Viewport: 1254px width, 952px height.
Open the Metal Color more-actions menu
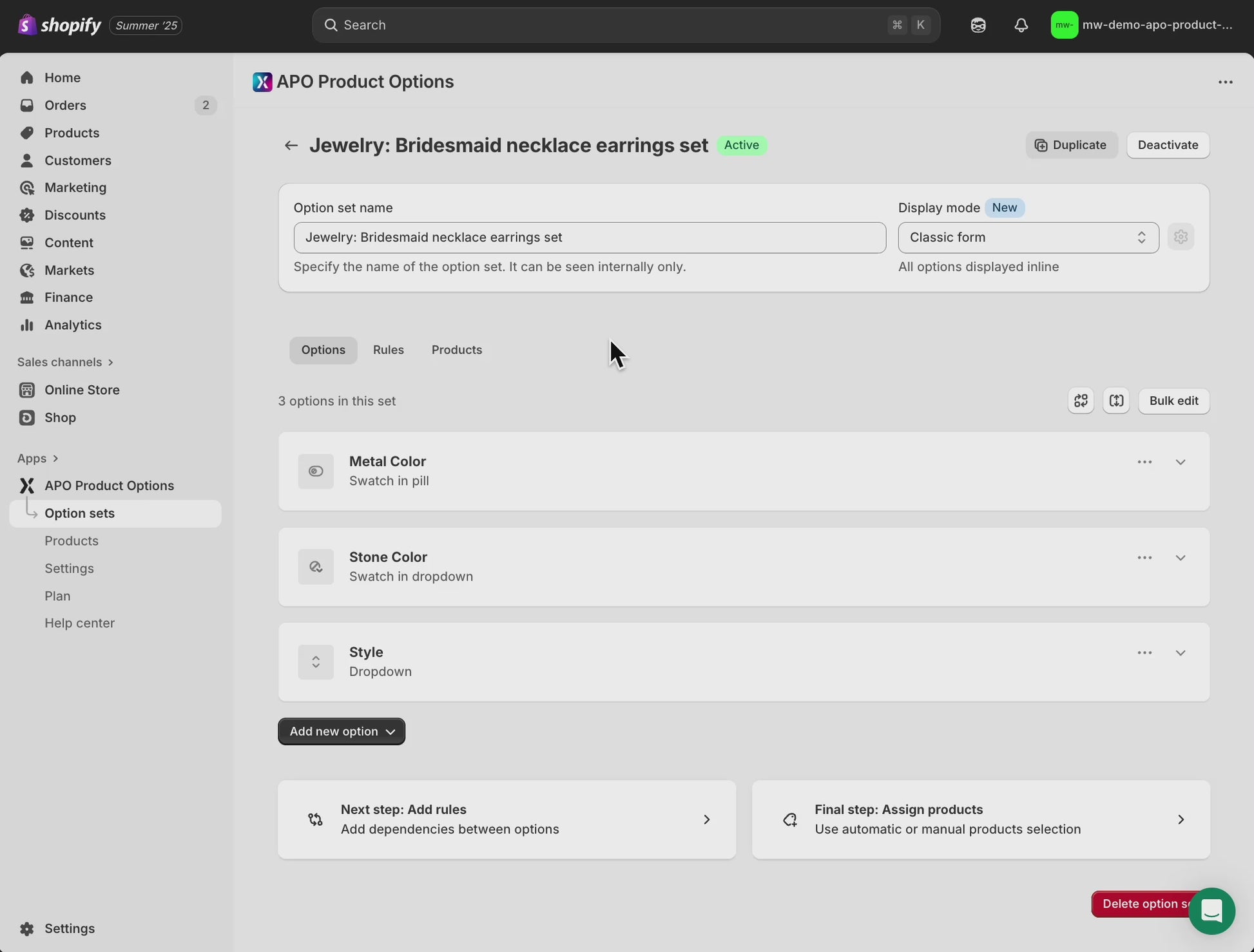tap(1144, 462)
